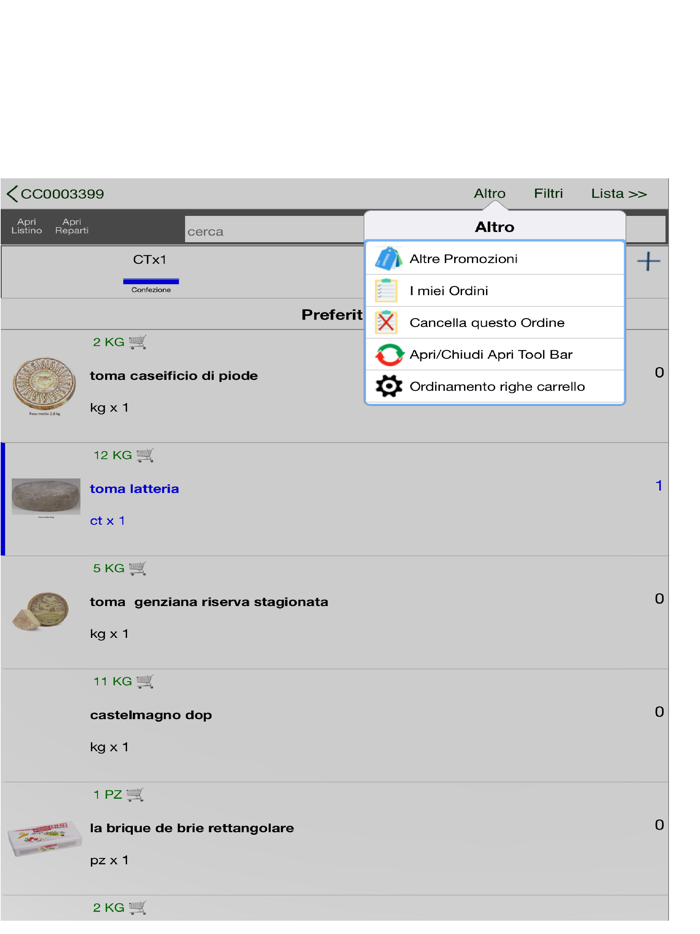Click the I miei Ordini clipboard icon
The height and width of the screenshot is (934, 700).
pyautogui.click(x=386, y=291)
